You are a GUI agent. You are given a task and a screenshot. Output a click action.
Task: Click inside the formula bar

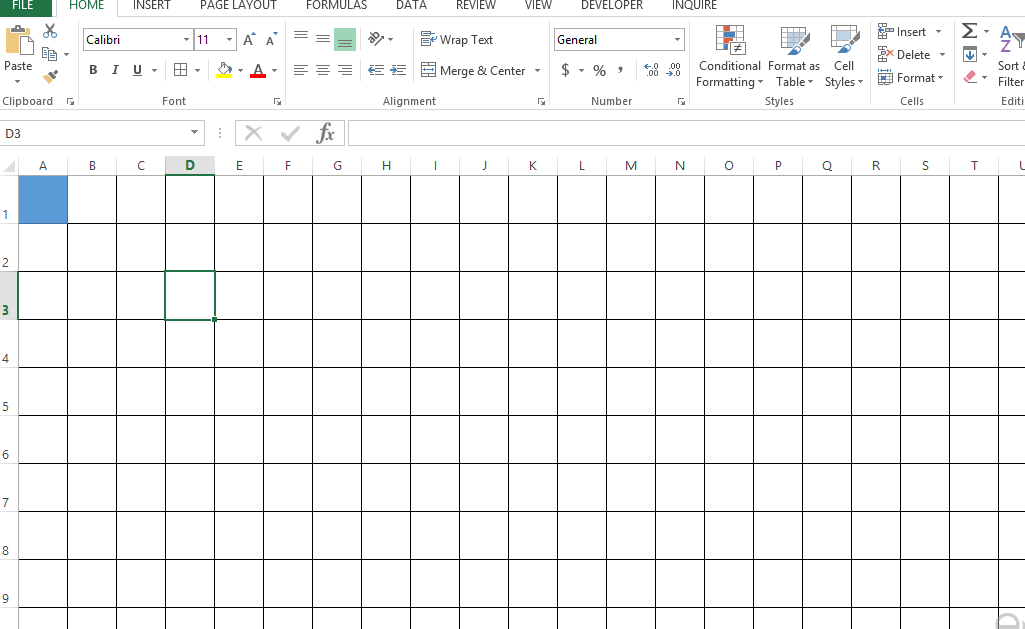686,133
